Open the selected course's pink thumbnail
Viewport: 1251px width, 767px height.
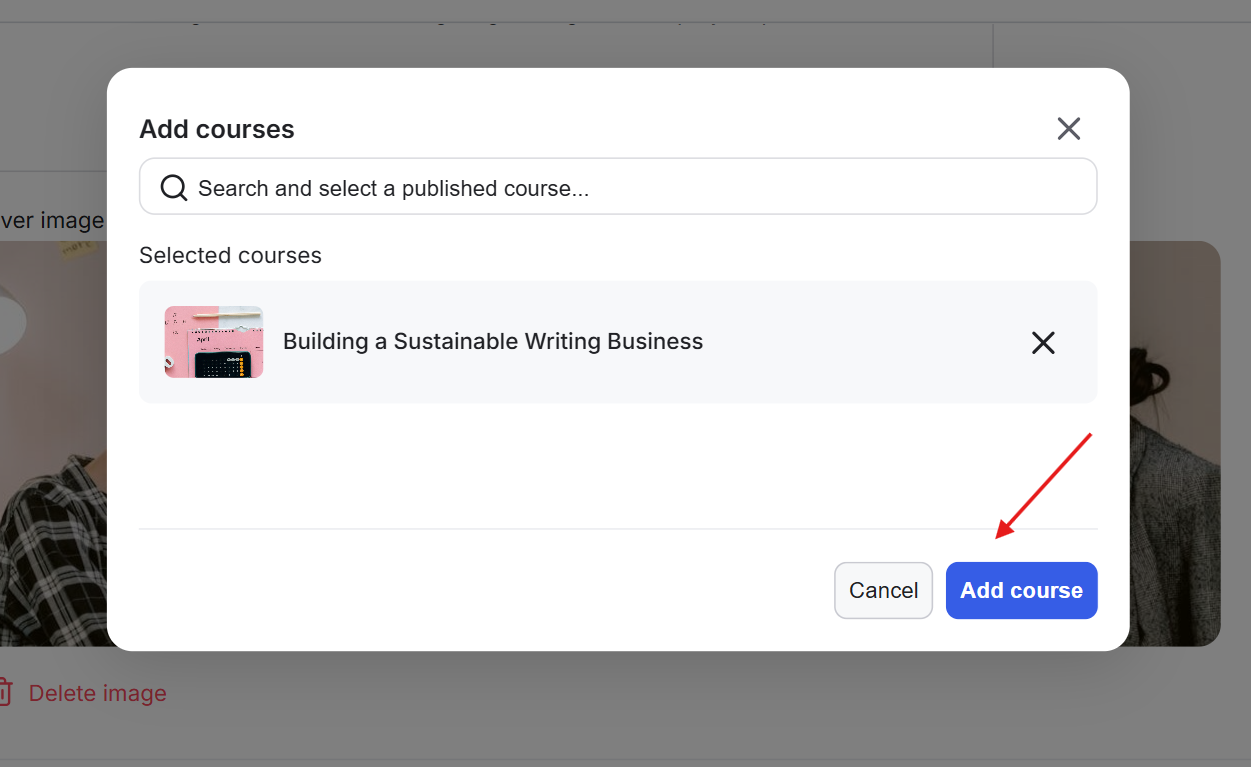point(214,342)
